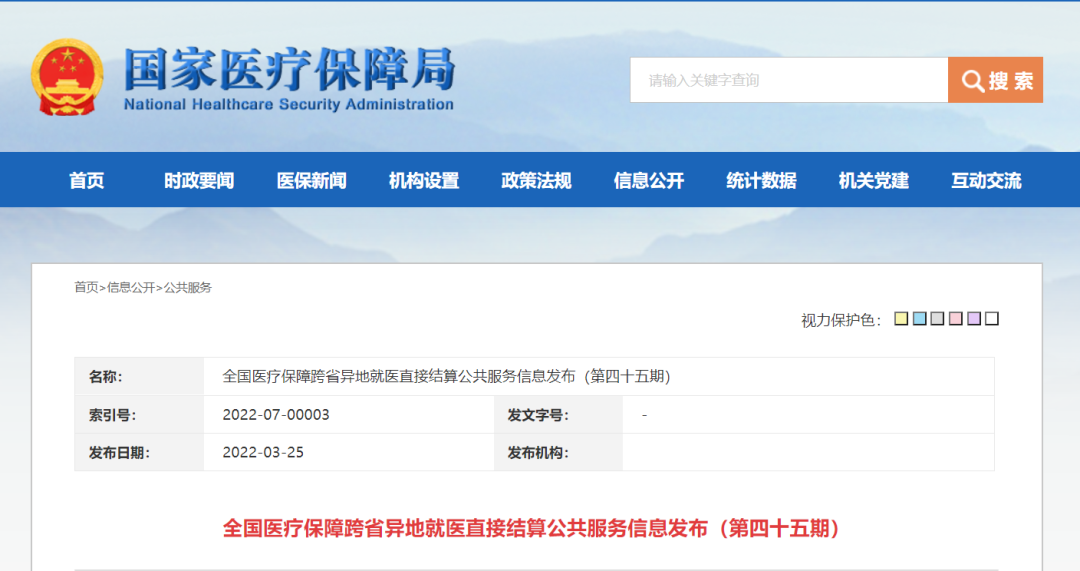Select 统计数据 navigation item
Screen dimensions: 1080x571
[x=761, y=181]
